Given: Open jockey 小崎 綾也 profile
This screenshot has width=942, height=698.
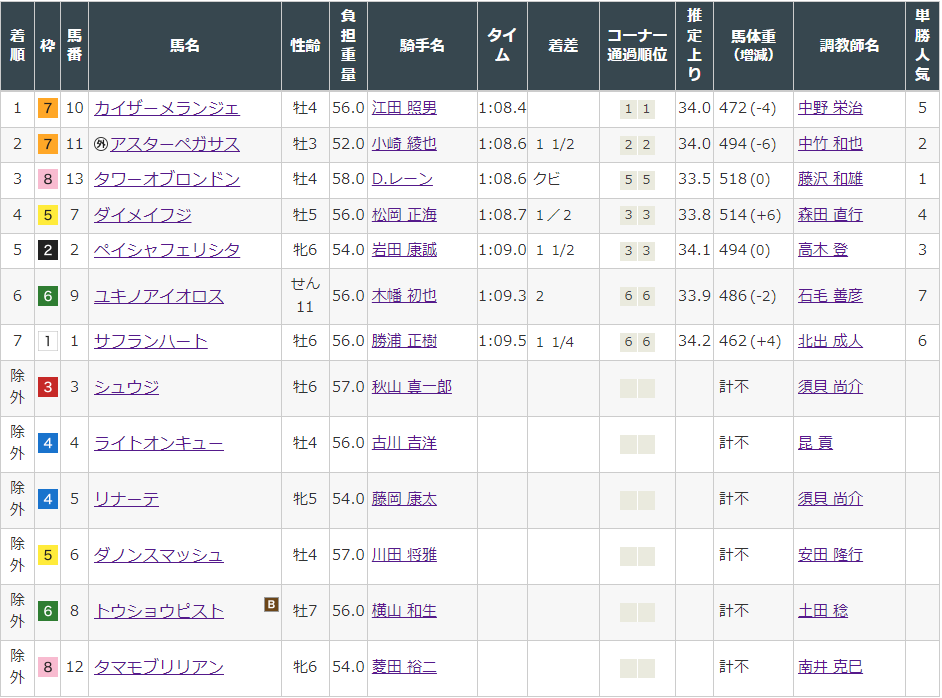Looking at the screenshot, I should pyautogui.click(x=404, y=144).
